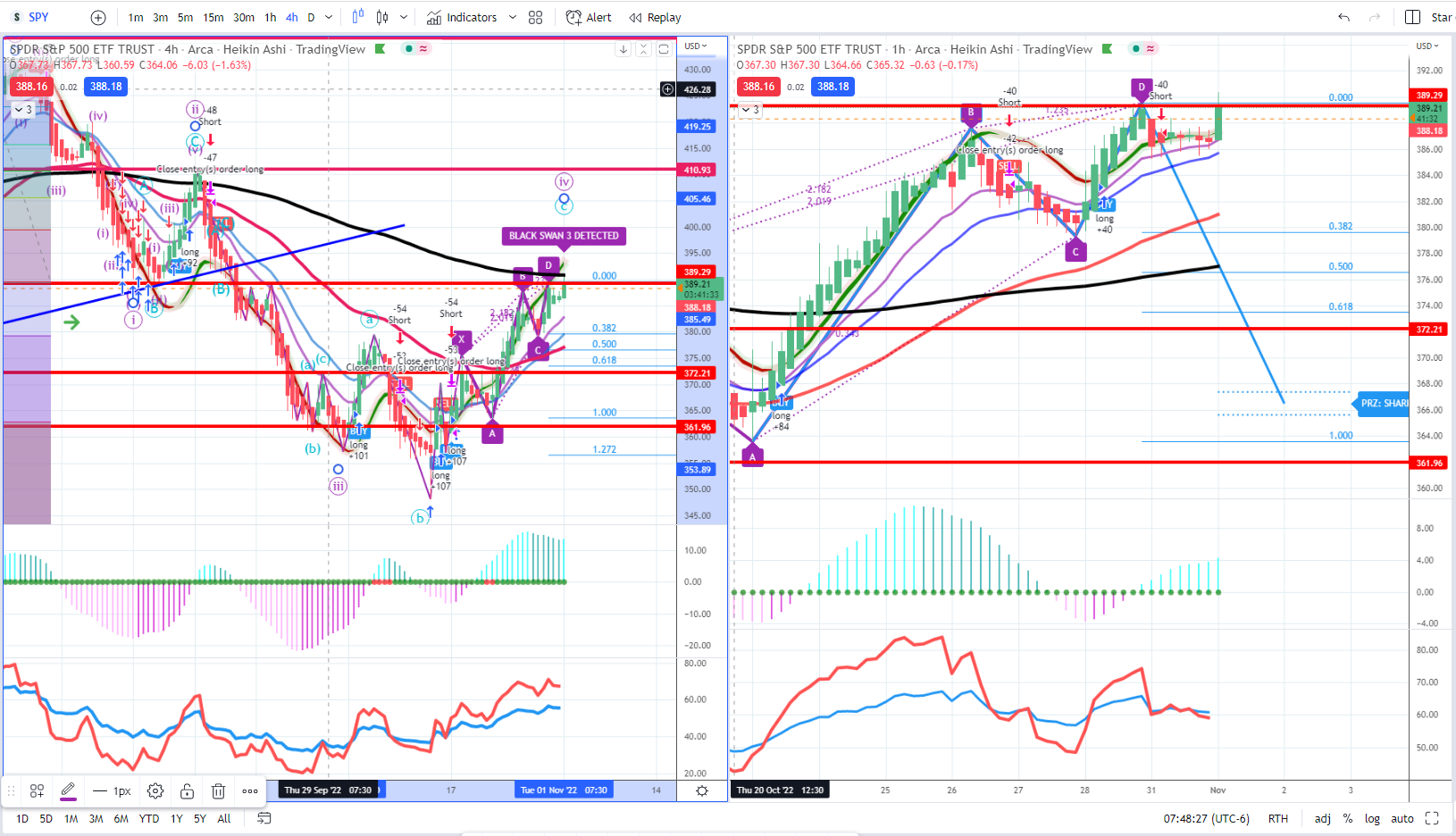Select the 1m timeframe
Viewport: 1456px width, 836px height.
pyautogui.click(x=136, y=17)
